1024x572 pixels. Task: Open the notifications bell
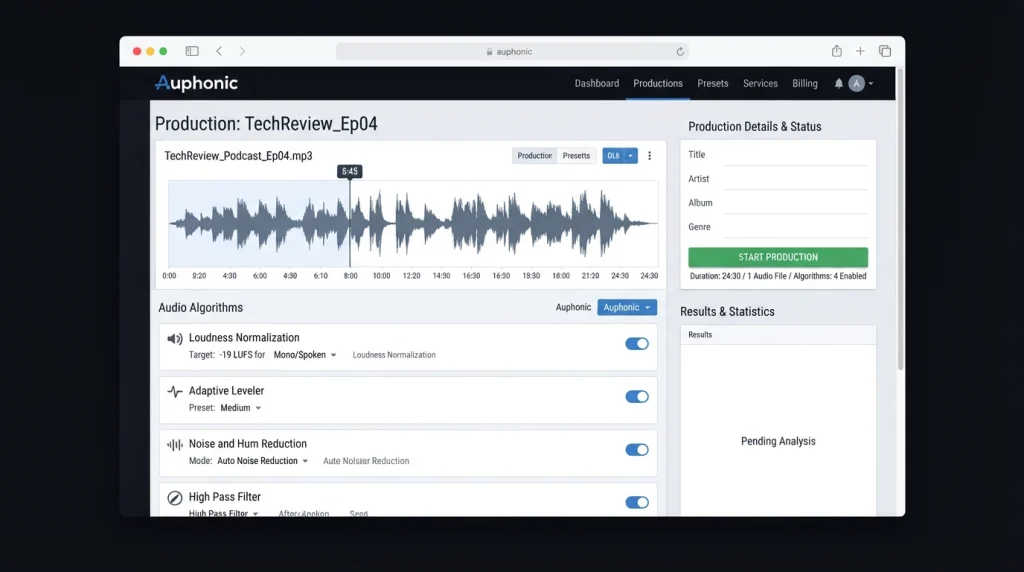(x=839, y=84)
